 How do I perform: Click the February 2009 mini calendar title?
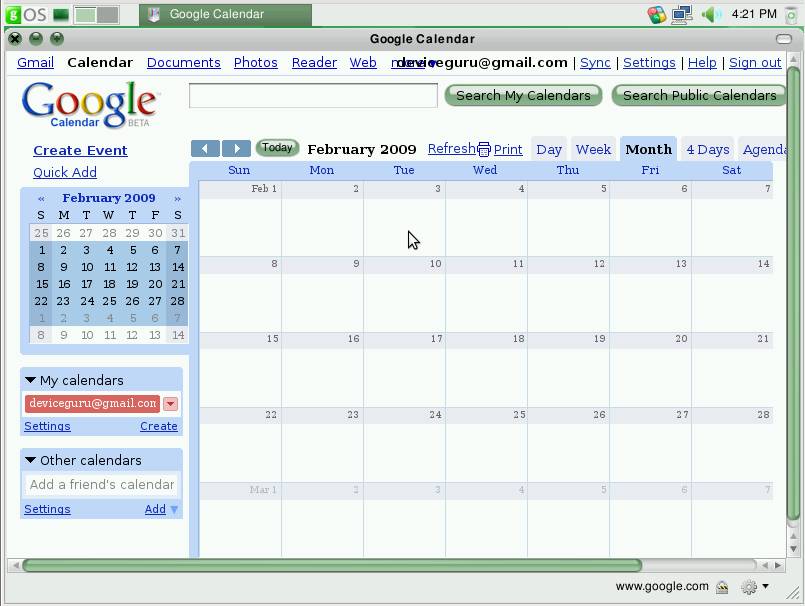click(x=109, y=198)
